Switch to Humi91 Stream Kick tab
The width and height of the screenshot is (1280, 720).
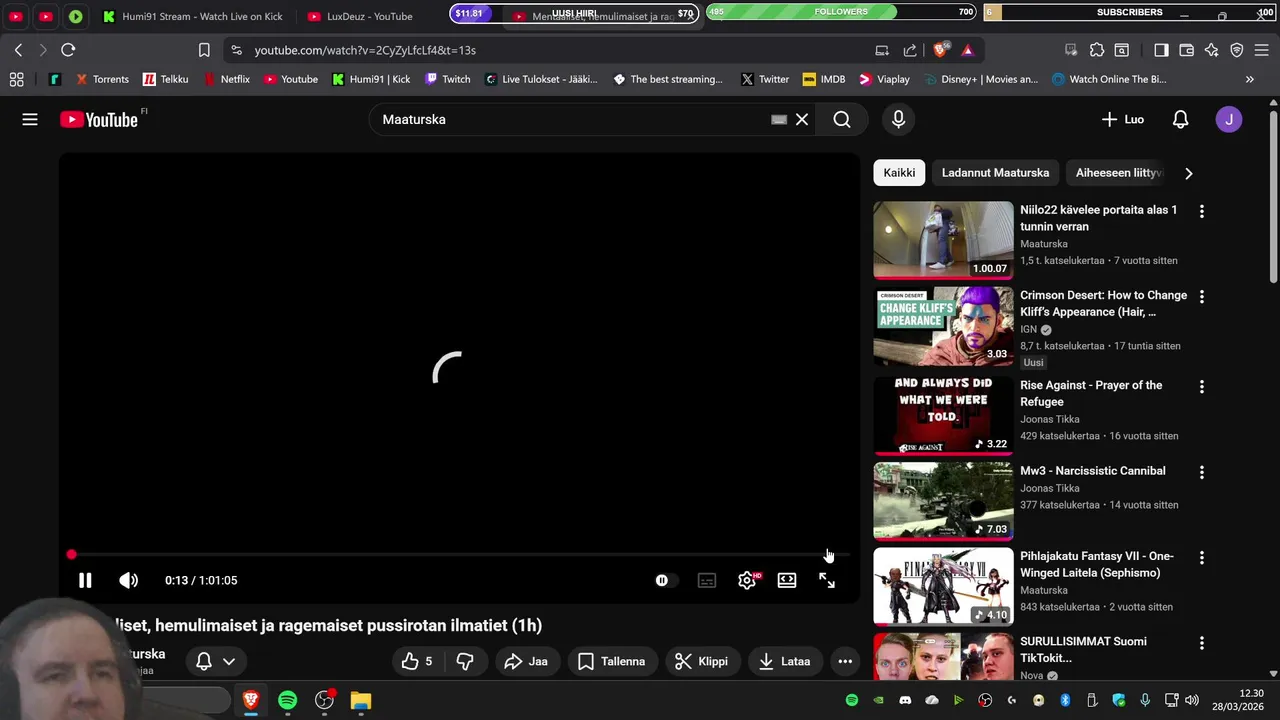coord(192,16)
